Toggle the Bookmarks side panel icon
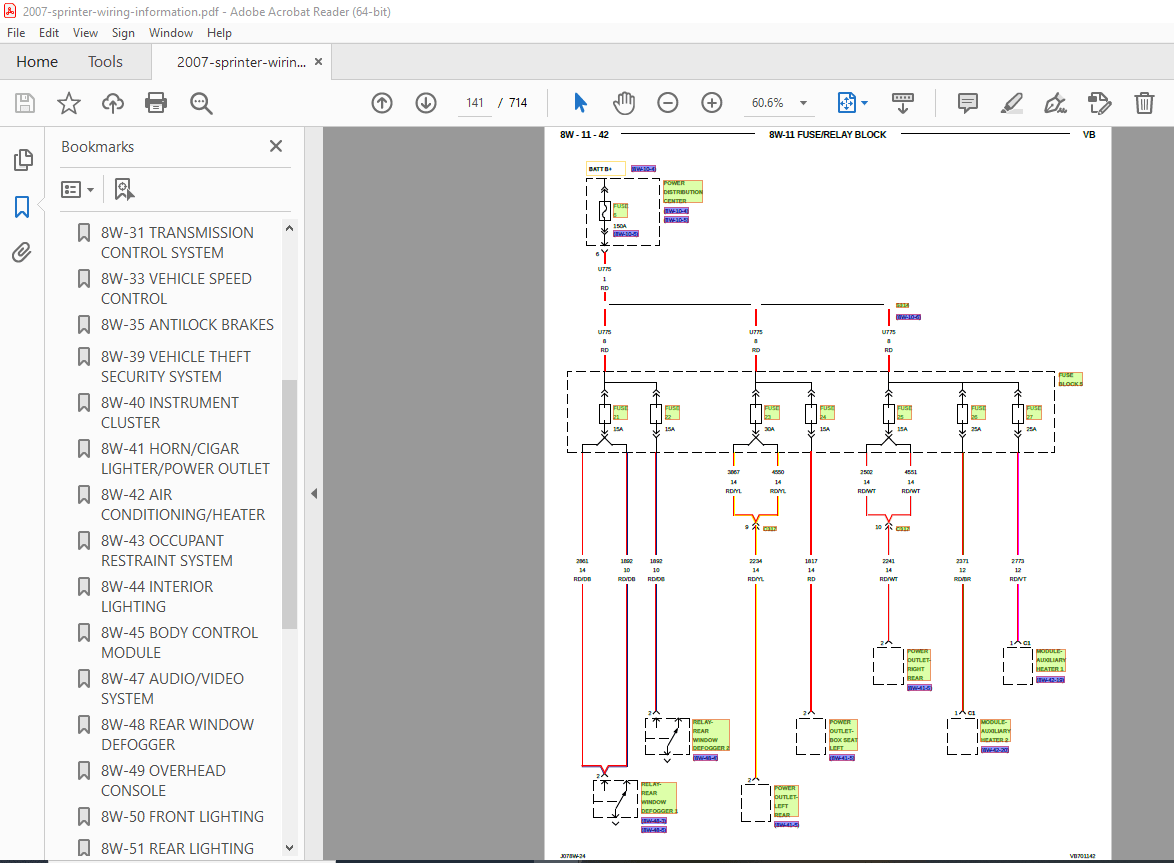This screenshot has height=863, width=1174. coord(22,207)
